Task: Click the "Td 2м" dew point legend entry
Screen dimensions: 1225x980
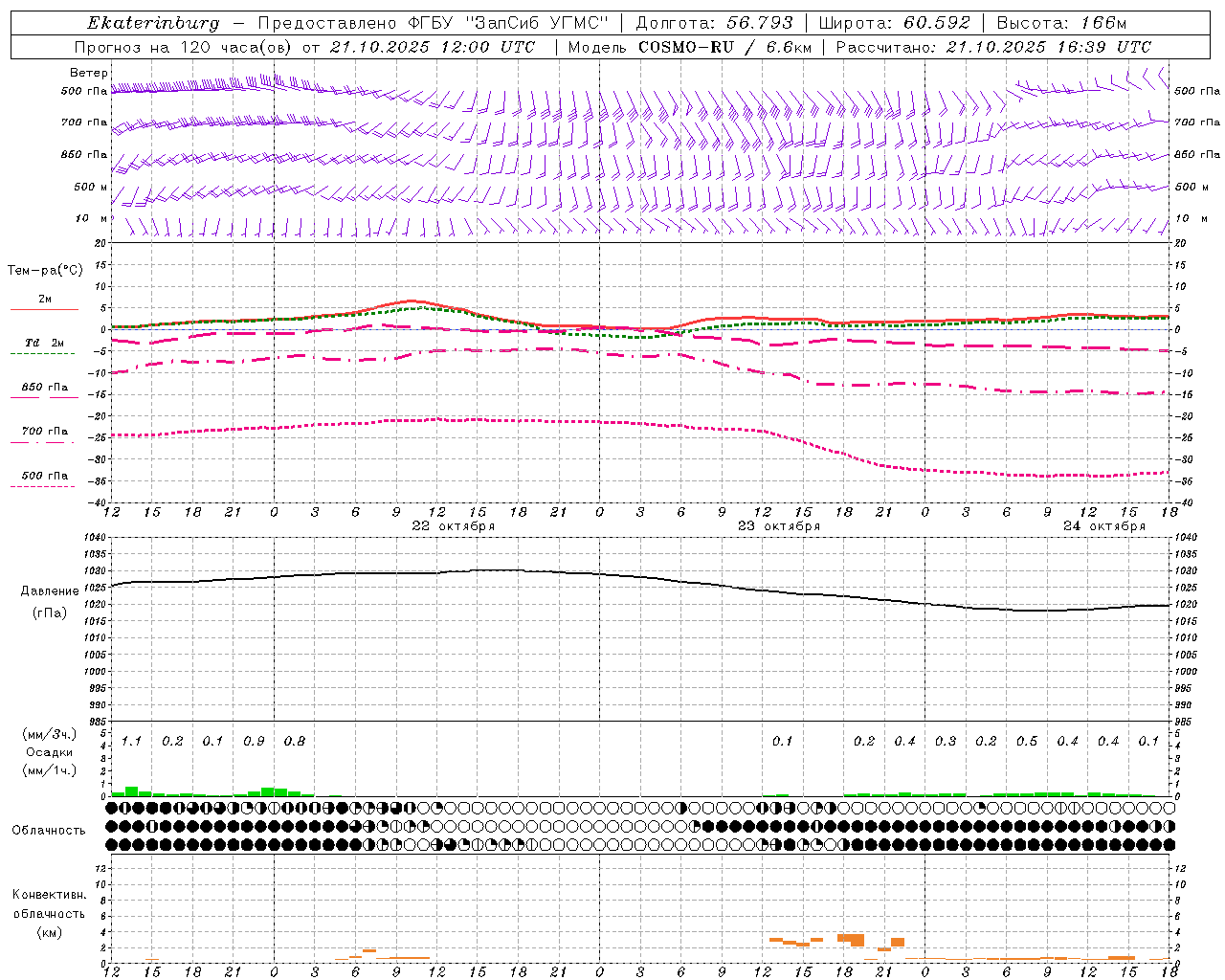Action: point(44,343)
